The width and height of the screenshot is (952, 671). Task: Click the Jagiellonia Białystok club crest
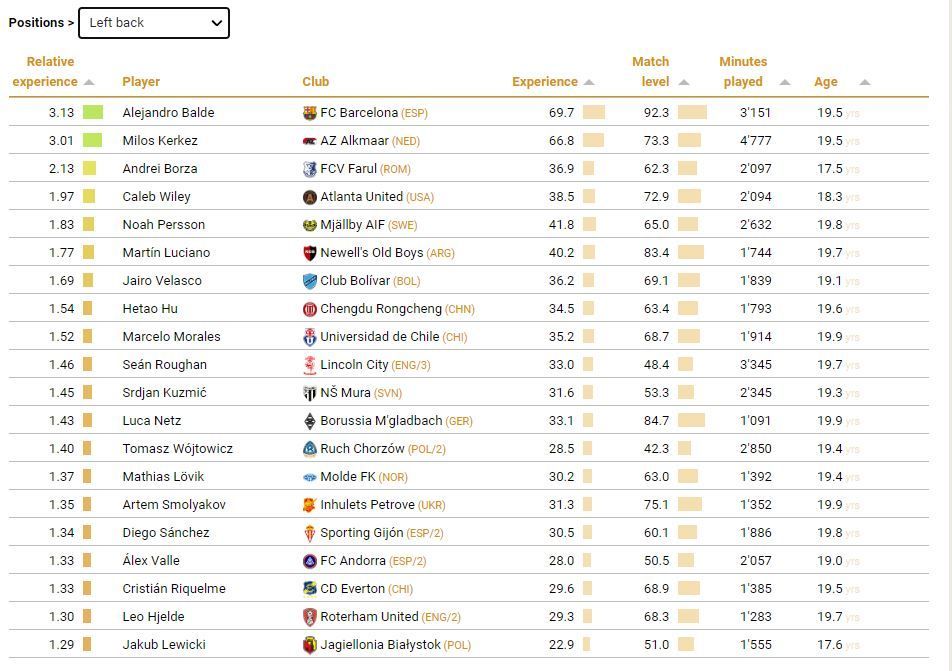310,645
